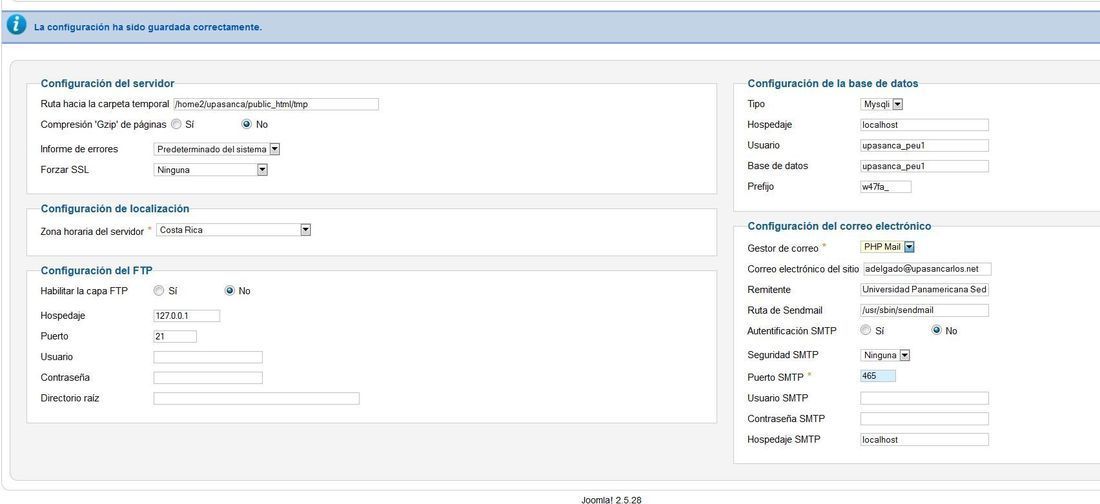Click the Hospedaje SMTP field
The width and height of the screenshot is (1100, 504).
click(x=925, y=440)
